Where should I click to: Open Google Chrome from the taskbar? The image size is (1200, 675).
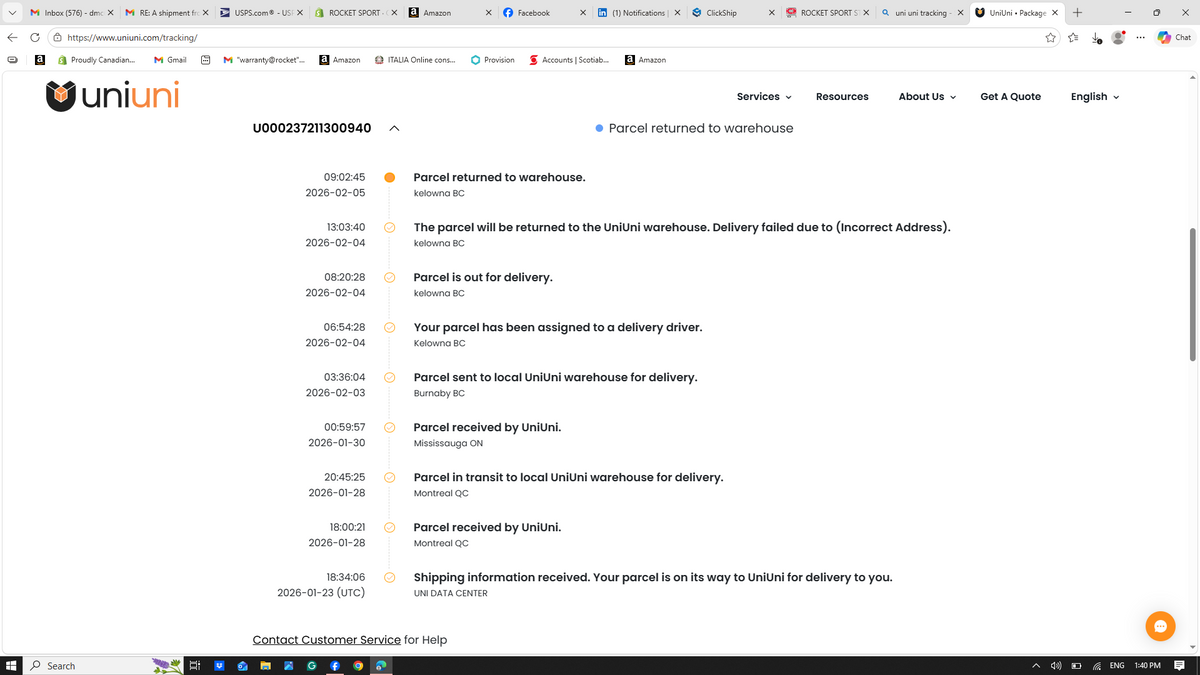point(357,665)
